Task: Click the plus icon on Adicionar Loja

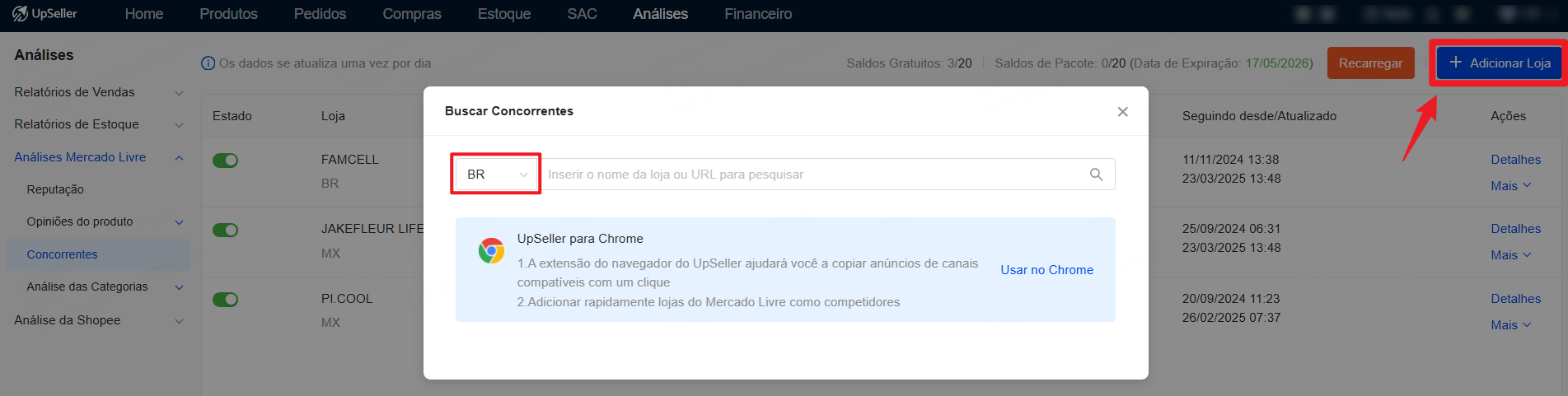Action: (1455, 63)
